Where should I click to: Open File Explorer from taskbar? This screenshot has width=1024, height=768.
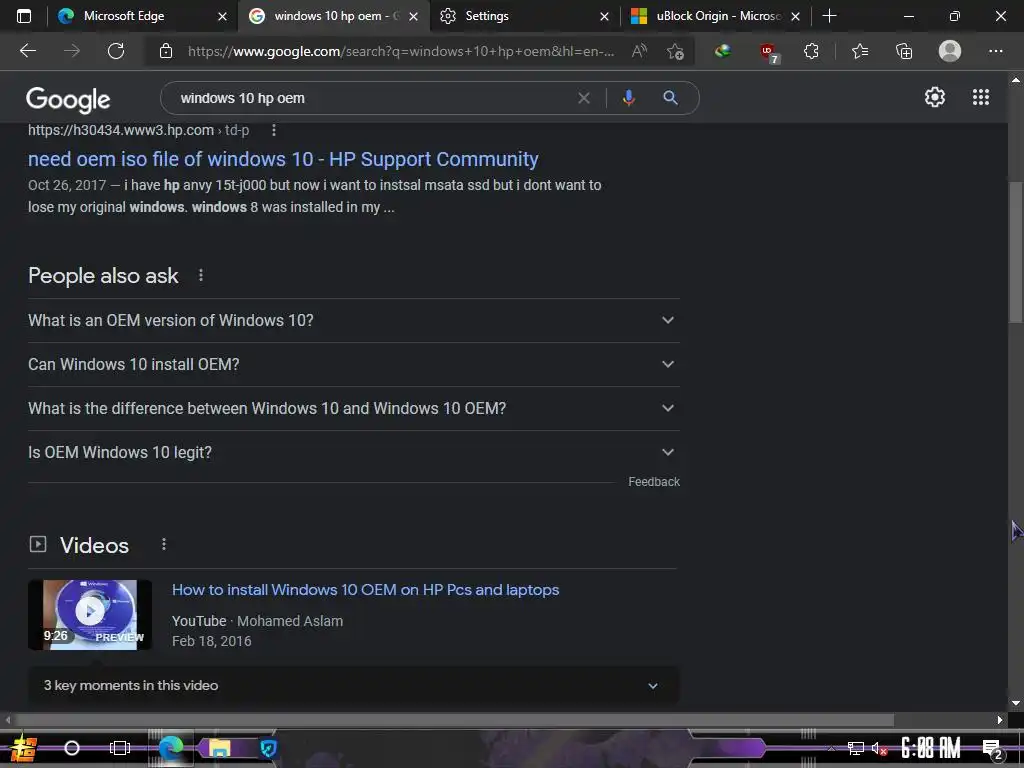(219, 748)
